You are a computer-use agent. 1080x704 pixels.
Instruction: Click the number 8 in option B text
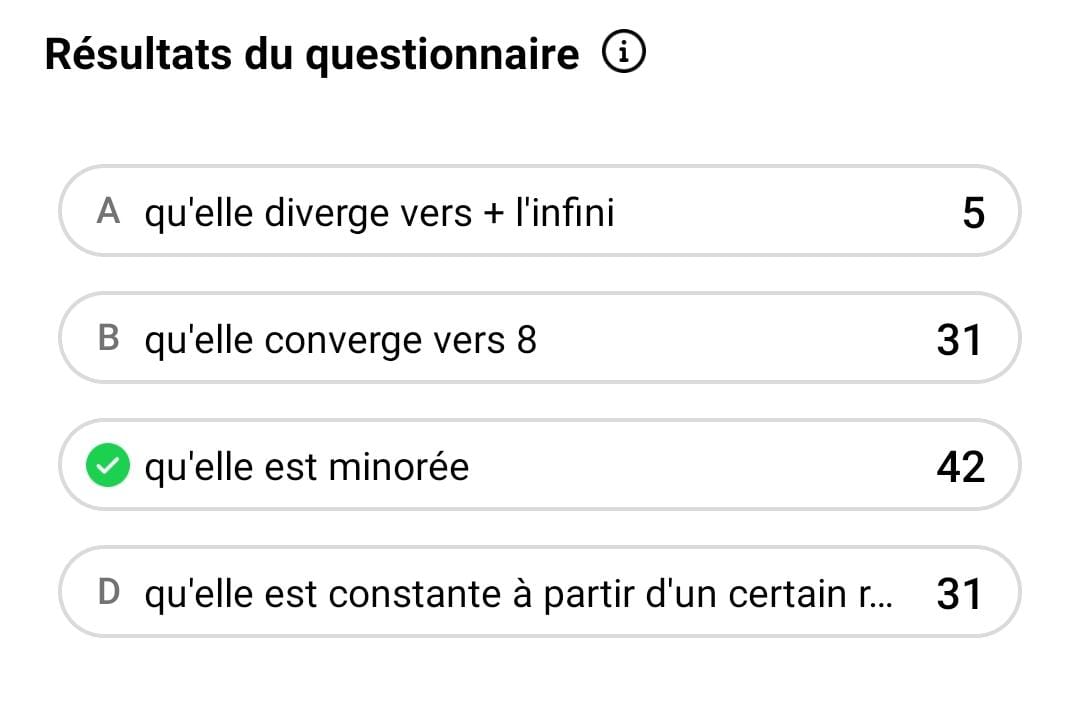pos(526,340)
